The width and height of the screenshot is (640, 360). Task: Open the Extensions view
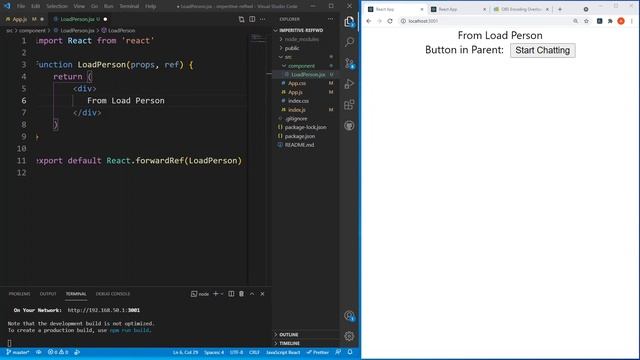(349, 105)
